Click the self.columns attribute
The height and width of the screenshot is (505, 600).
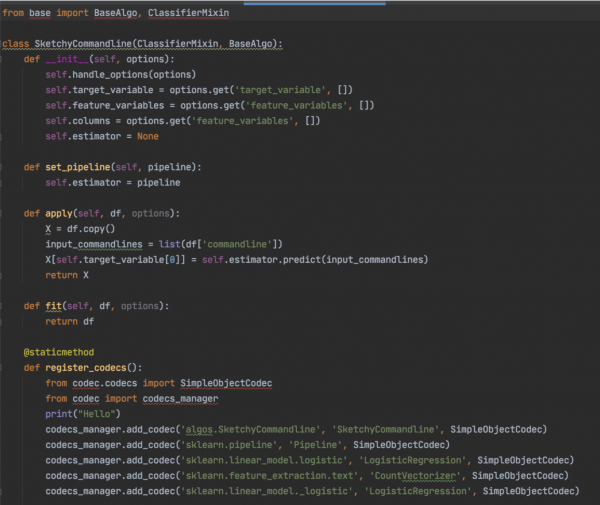pos(78,121)
